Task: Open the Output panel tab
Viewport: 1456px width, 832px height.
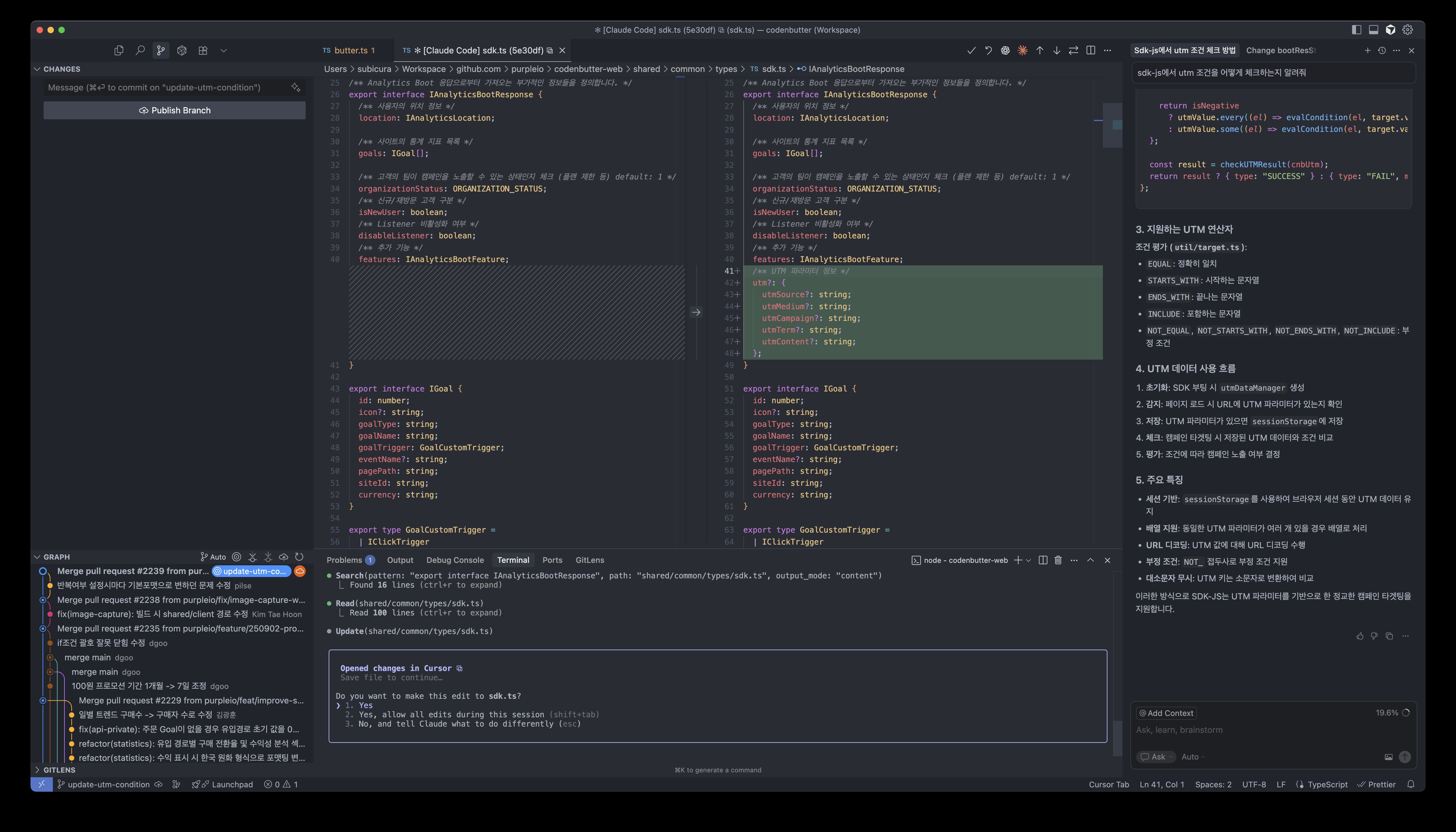Action: pyautogui.click(x=400, y=560)
